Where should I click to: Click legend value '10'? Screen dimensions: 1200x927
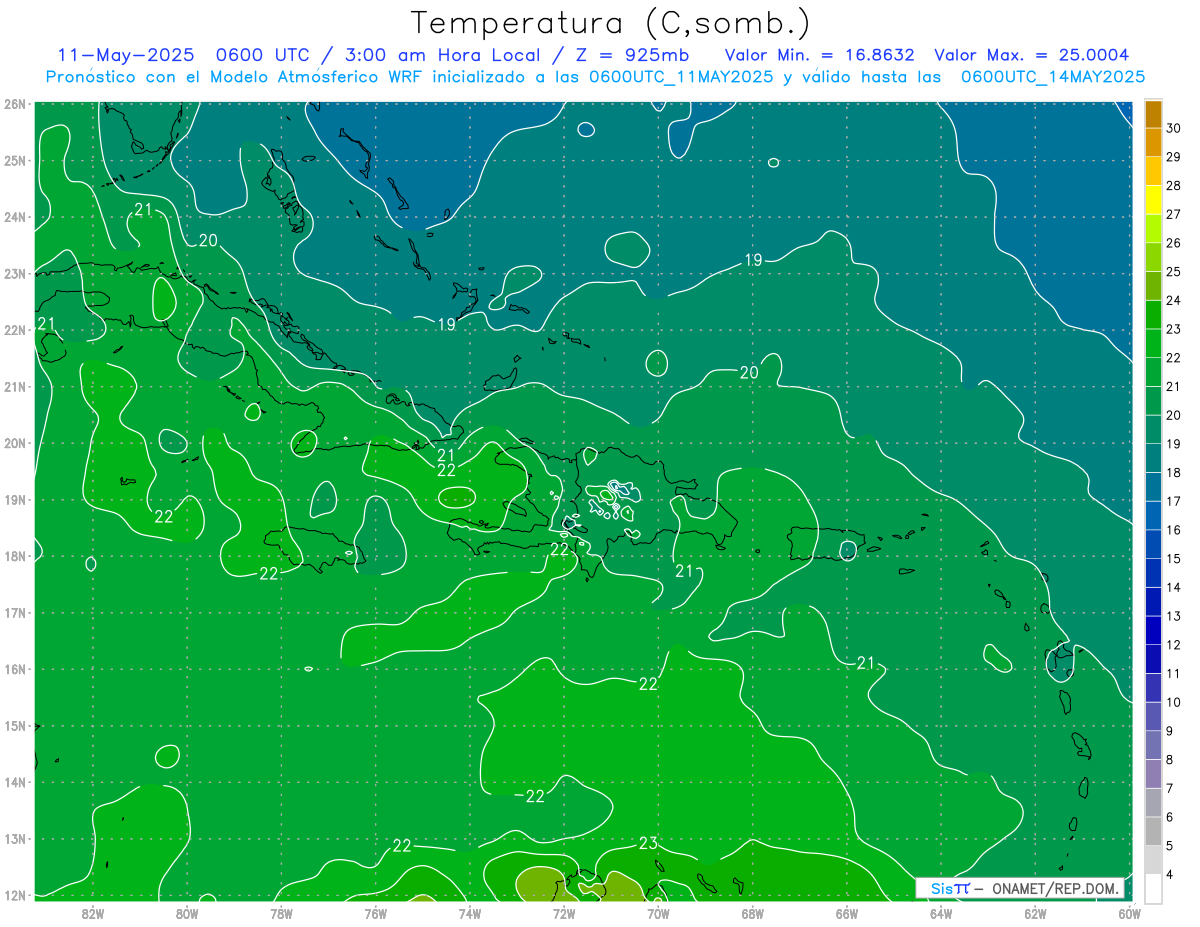pyautogui.click(x=1173, y=702)
